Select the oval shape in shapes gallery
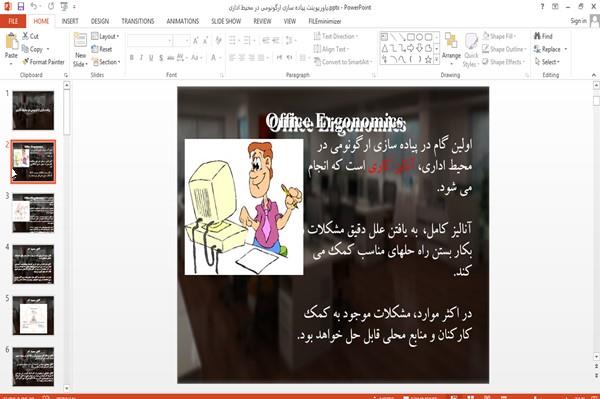The image size is (600, 399). (x=419, y=37)
